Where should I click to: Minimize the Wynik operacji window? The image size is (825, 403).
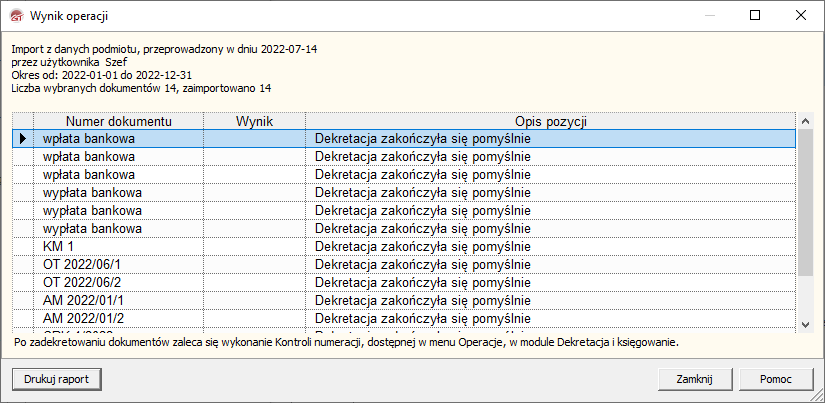[709, 16]
